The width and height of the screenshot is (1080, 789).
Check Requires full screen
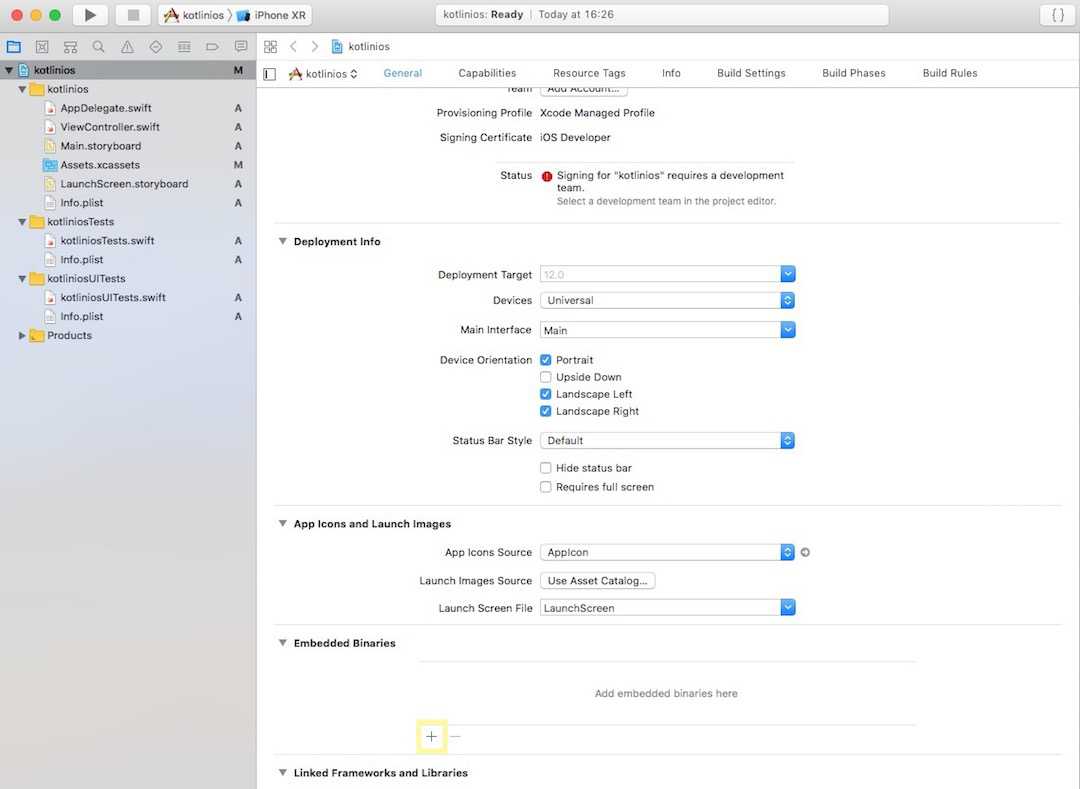546,487
